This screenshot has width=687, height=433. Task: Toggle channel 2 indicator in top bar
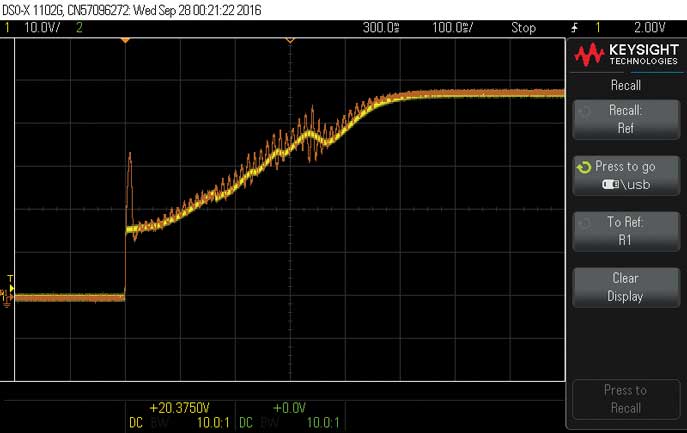80,27
